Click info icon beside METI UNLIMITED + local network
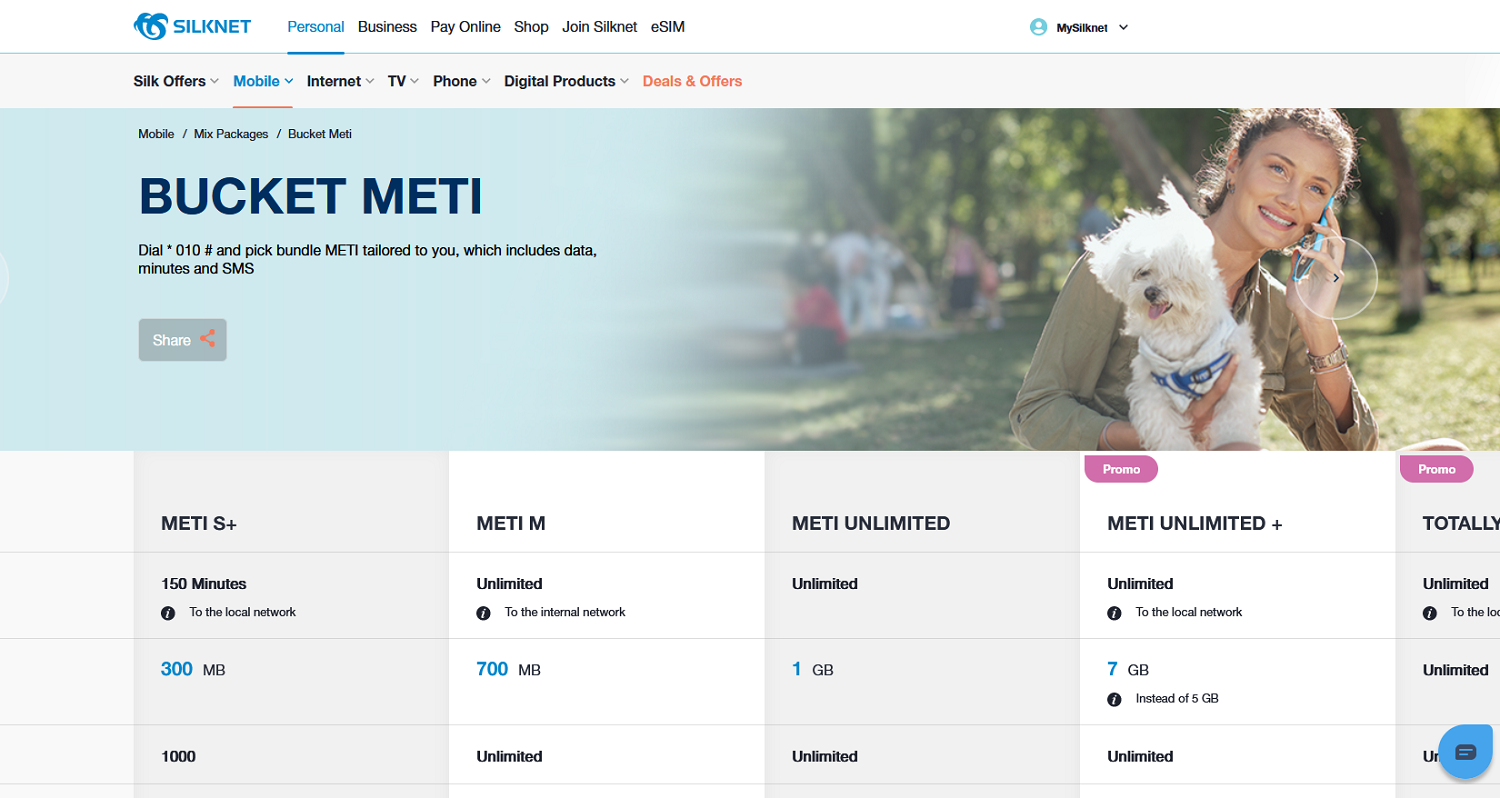The width and height of the screenshot is (1500, 798). [1115, 613]
